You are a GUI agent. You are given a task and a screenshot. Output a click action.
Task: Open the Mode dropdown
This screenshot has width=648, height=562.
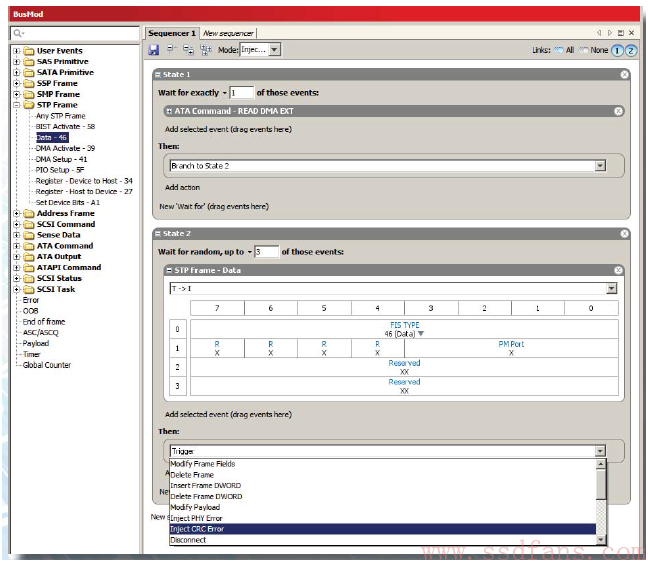tap(275, 50)
